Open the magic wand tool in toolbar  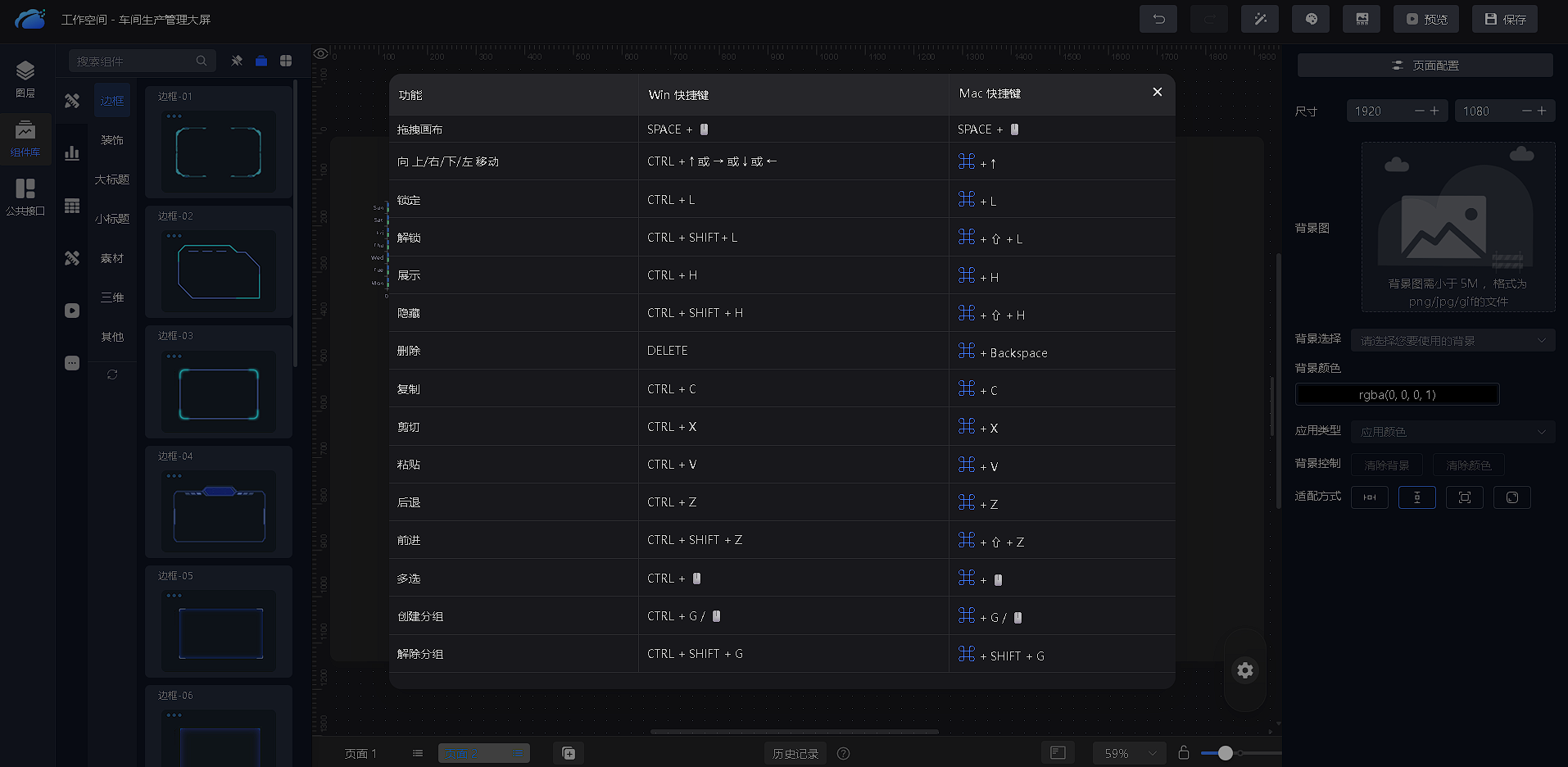1260,19
